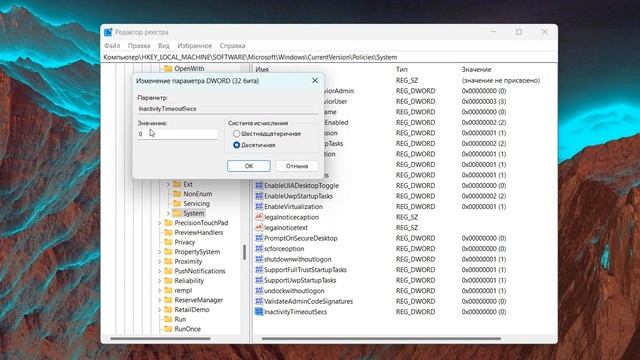Select the PrecisionTouchPad folder icon
This screenshot has width=640, height=360.
(168, 223)
